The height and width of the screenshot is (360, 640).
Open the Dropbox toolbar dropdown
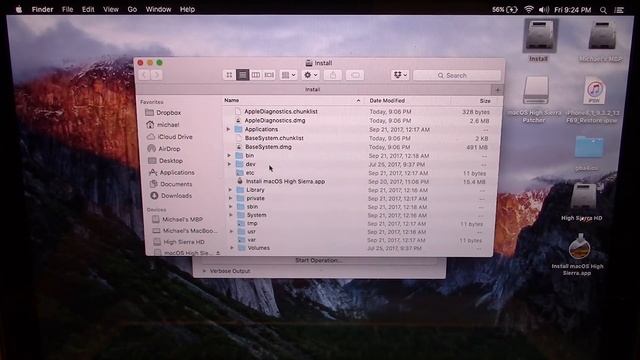(400, 75)
